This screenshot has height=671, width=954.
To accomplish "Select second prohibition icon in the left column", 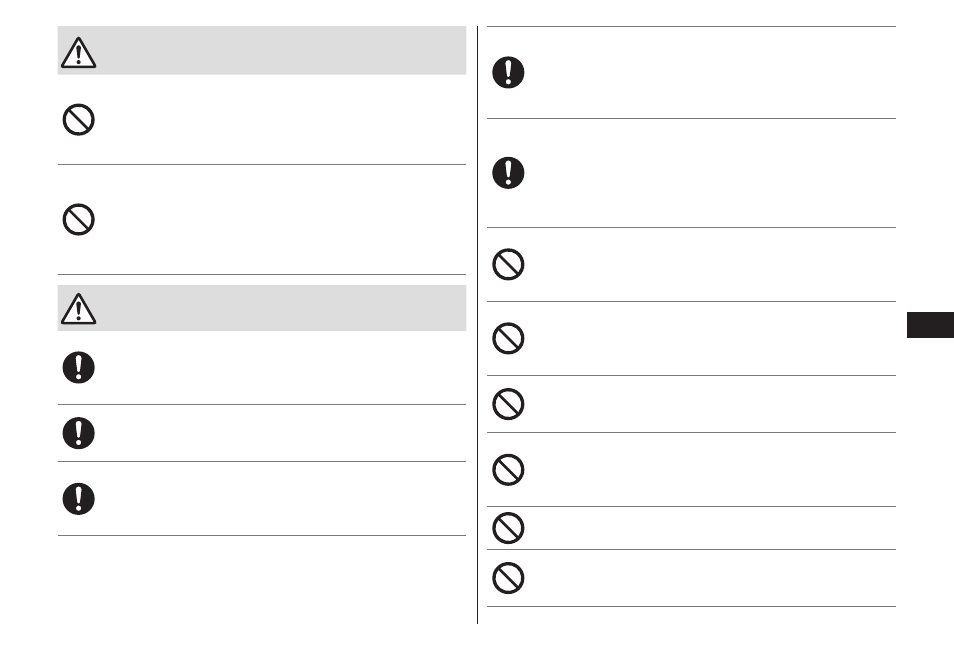I will [78, 220].
